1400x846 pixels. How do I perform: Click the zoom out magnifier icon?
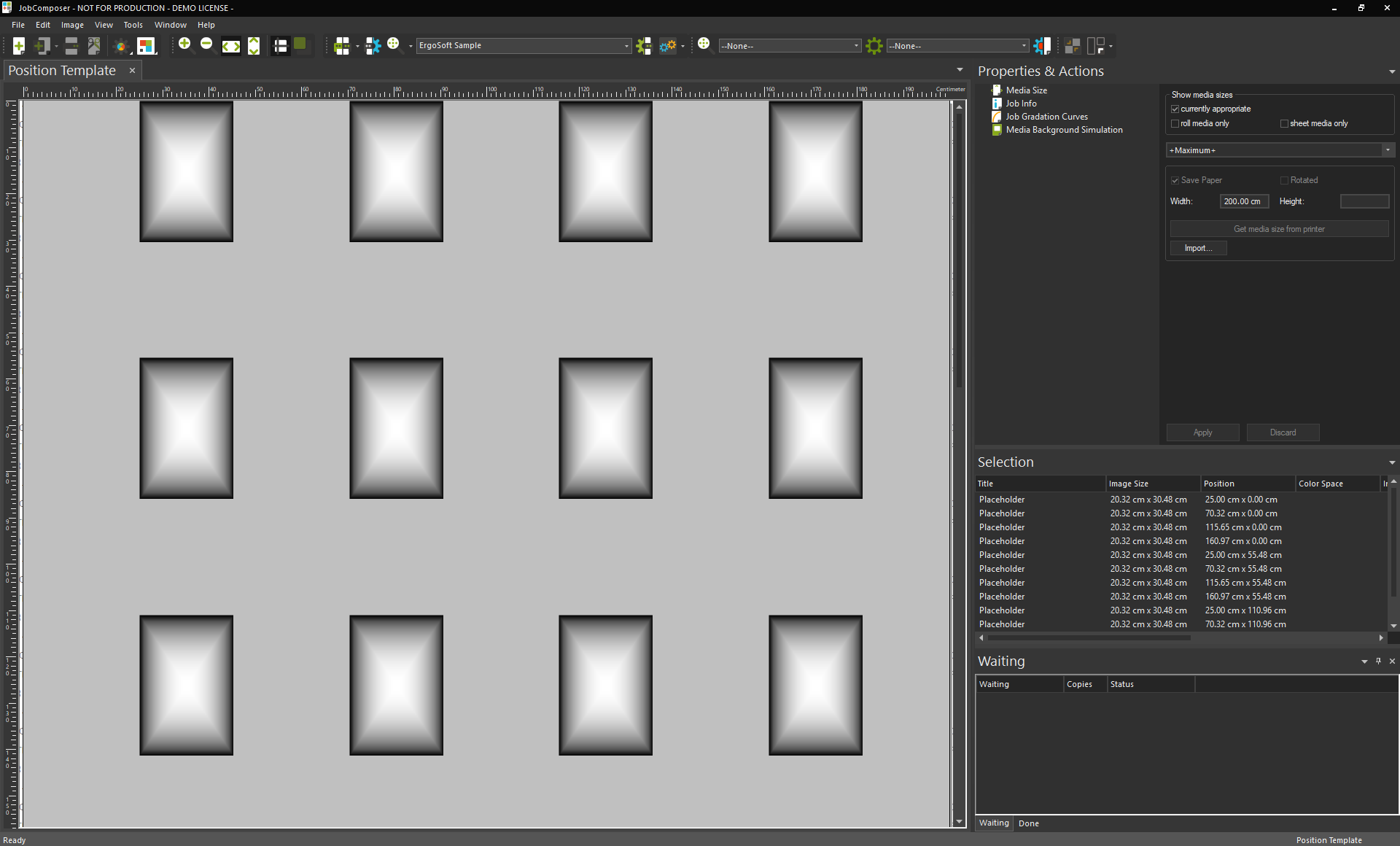click(207, 45)
